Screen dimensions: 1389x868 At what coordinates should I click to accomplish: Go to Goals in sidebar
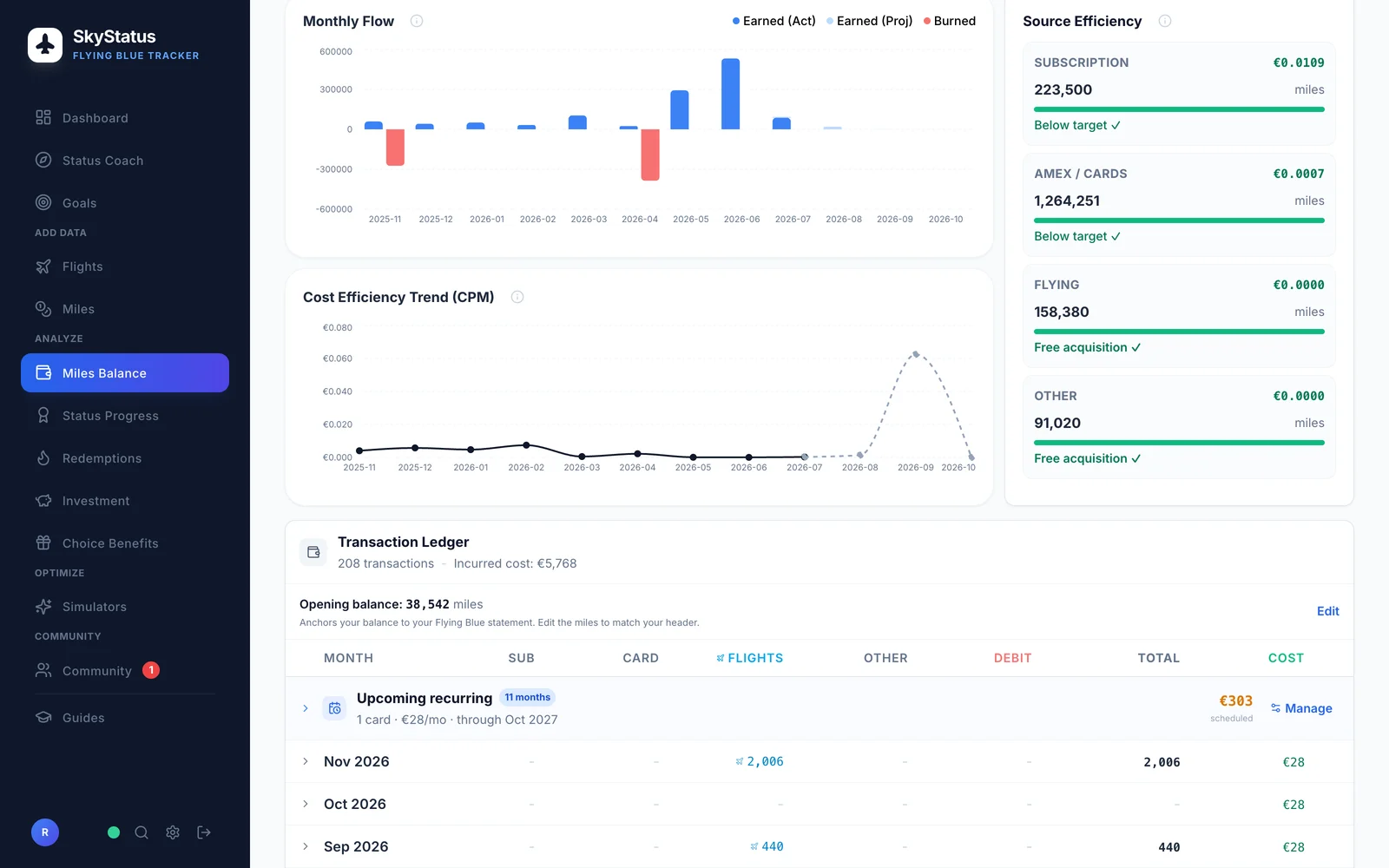tap(125, 203)
